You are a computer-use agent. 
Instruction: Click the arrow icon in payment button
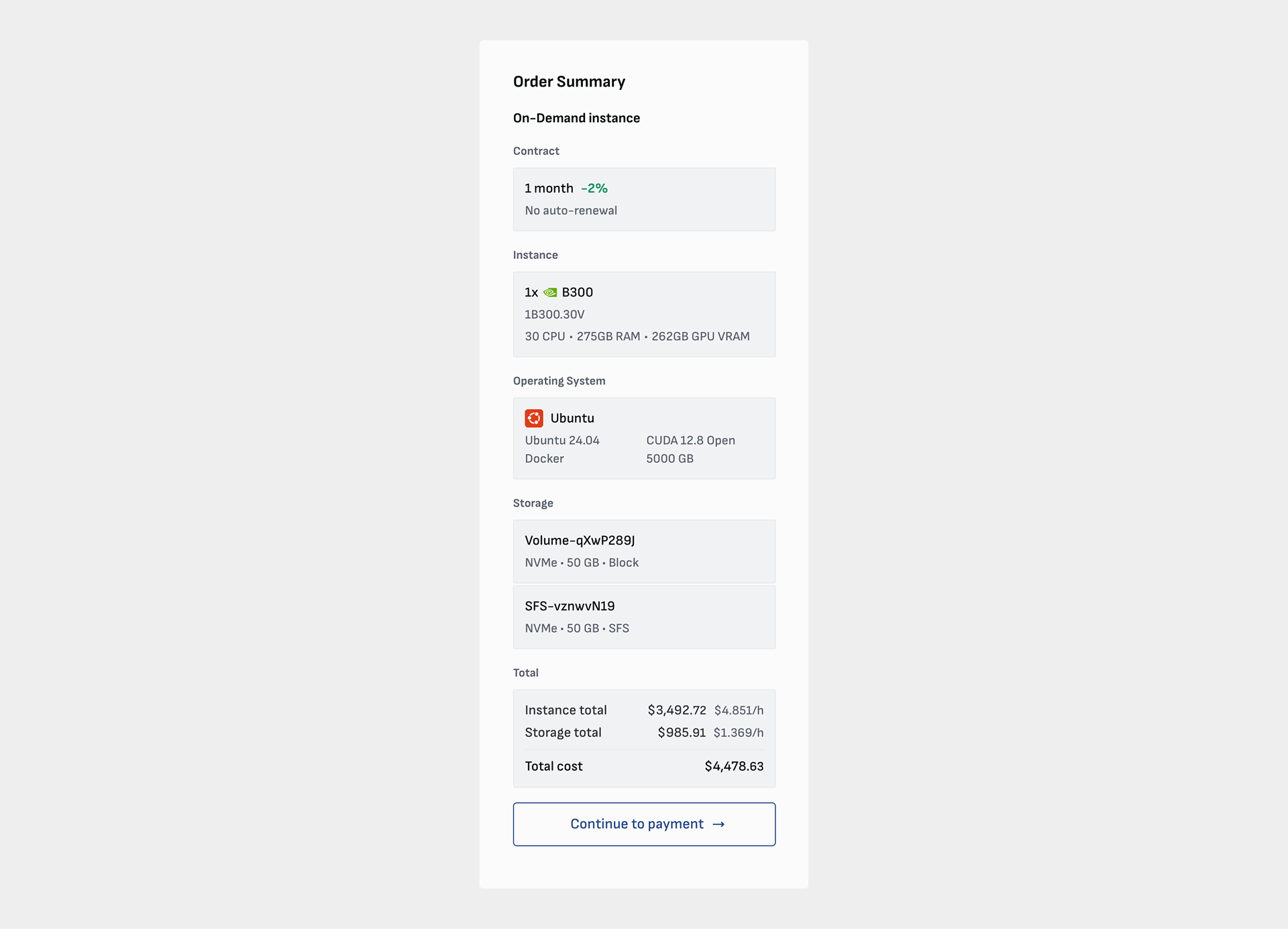coord(718,824)
